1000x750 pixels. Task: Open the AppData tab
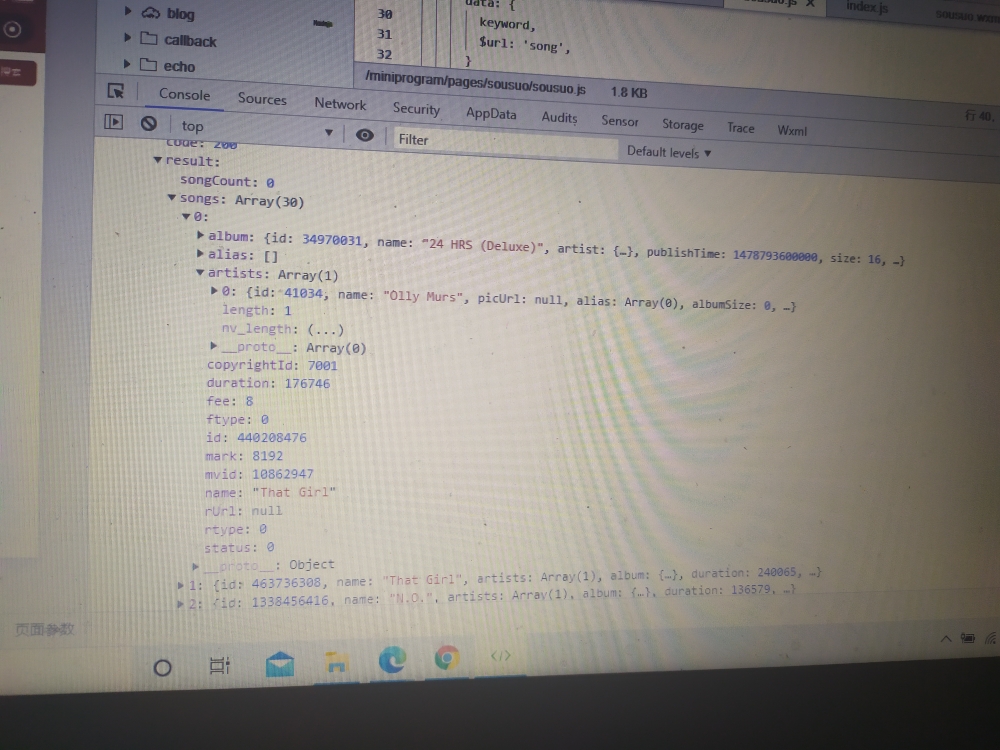point(491,114)
